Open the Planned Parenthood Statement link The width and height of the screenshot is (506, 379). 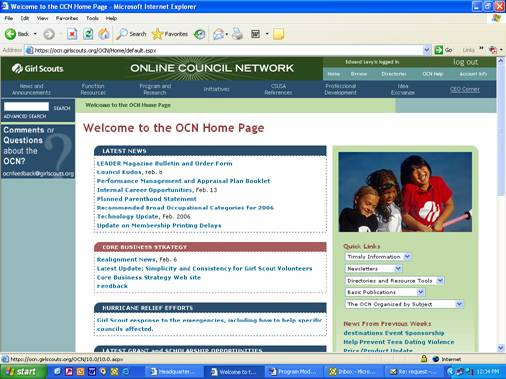click(147, 199)
